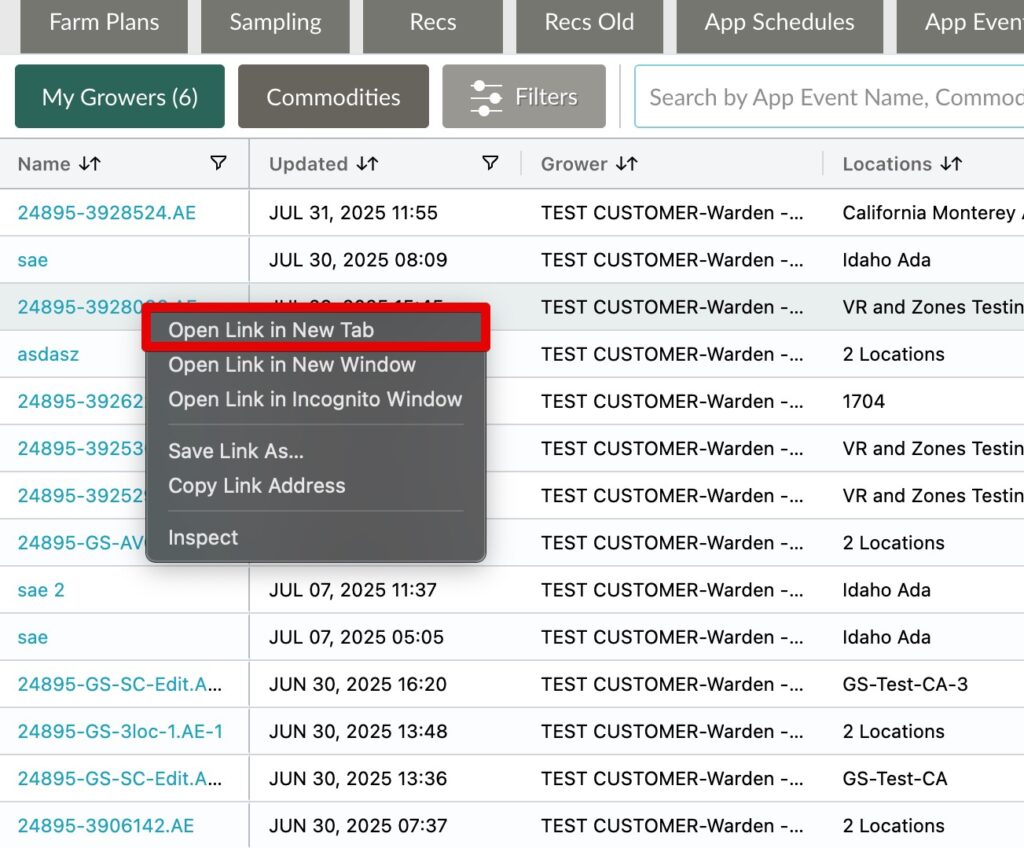Screen dimensions: 1024x848
Task: Open 24895-GS-SC-Edit link updated JUN 30 13:36
Action: pos(120,778)
